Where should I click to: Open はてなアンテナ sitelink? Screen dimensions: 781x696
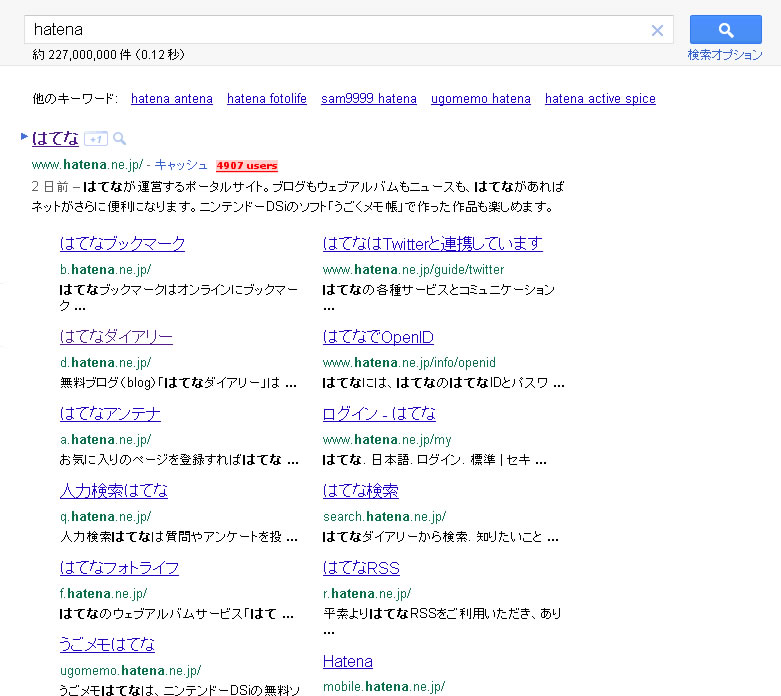(x=110, y=414)
